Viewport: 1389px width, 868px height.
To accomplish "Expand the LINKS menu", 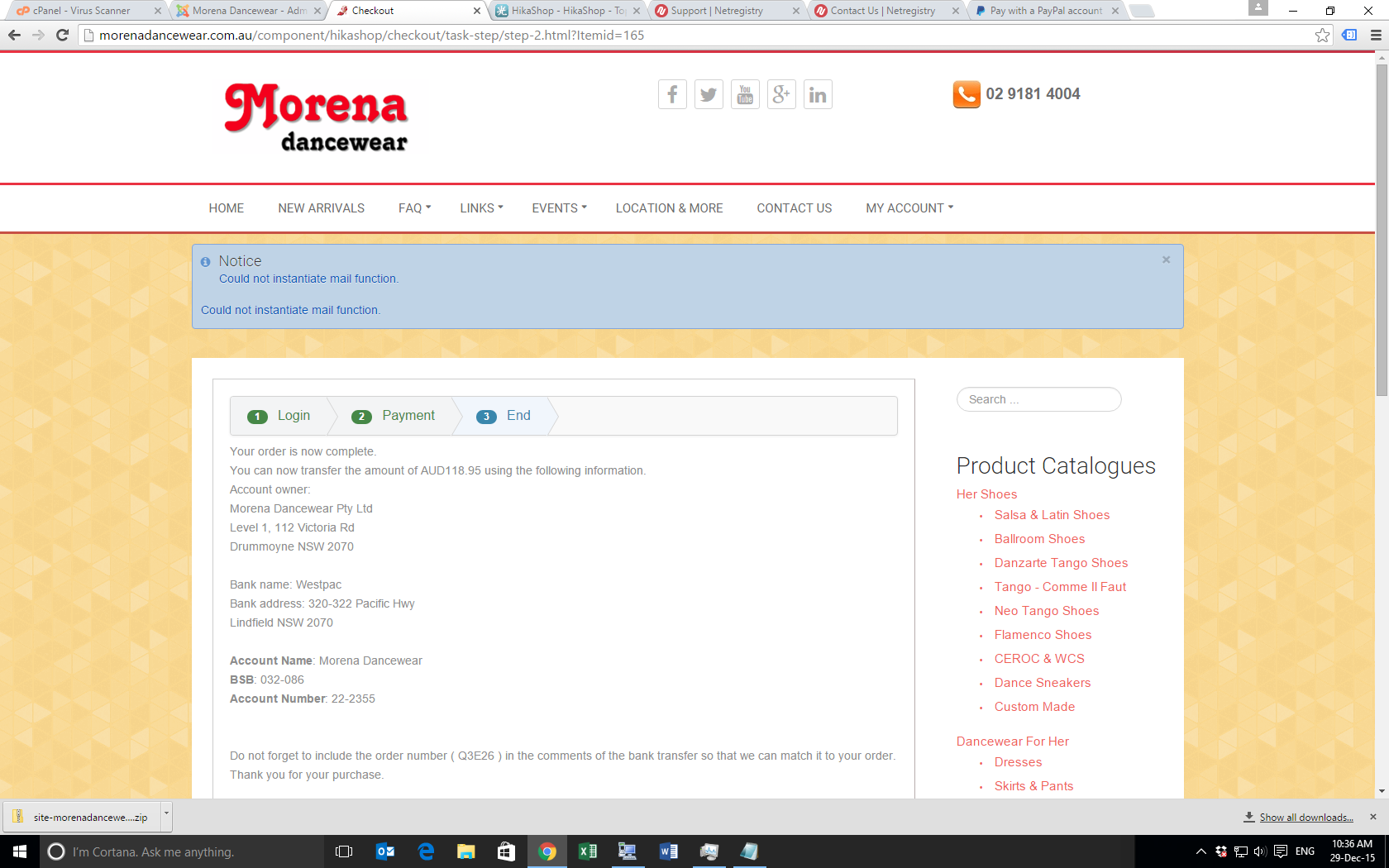I will (482, 208).
